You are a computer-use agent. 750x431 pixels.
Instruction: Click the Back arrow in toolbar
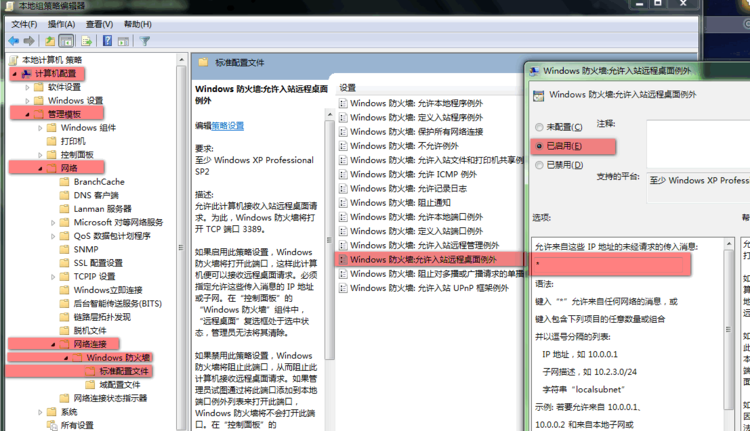pos(14,41)
